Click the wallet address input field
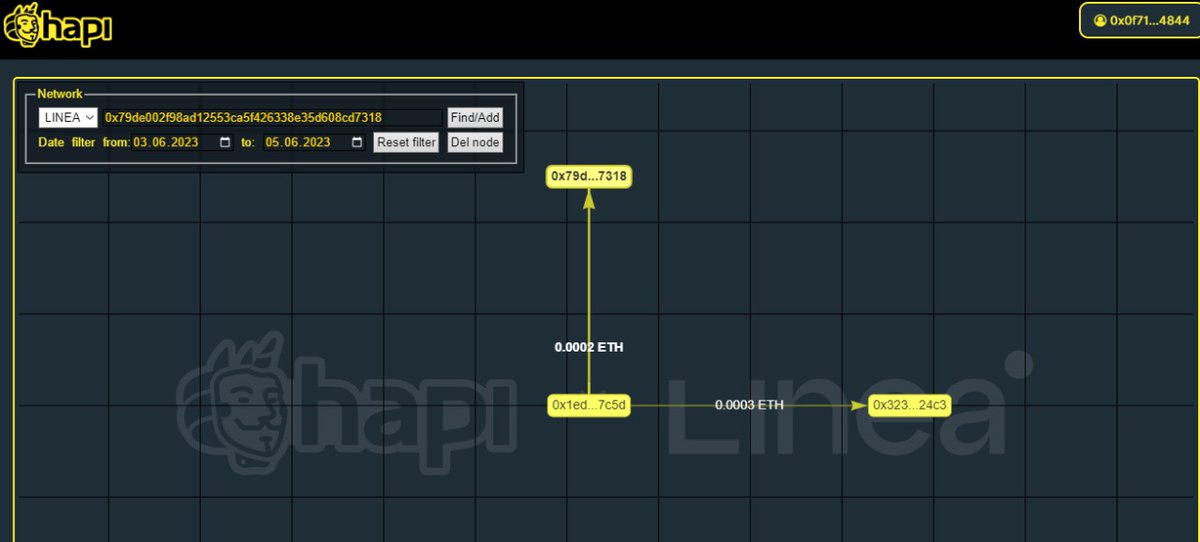 [x=272, y=118]
